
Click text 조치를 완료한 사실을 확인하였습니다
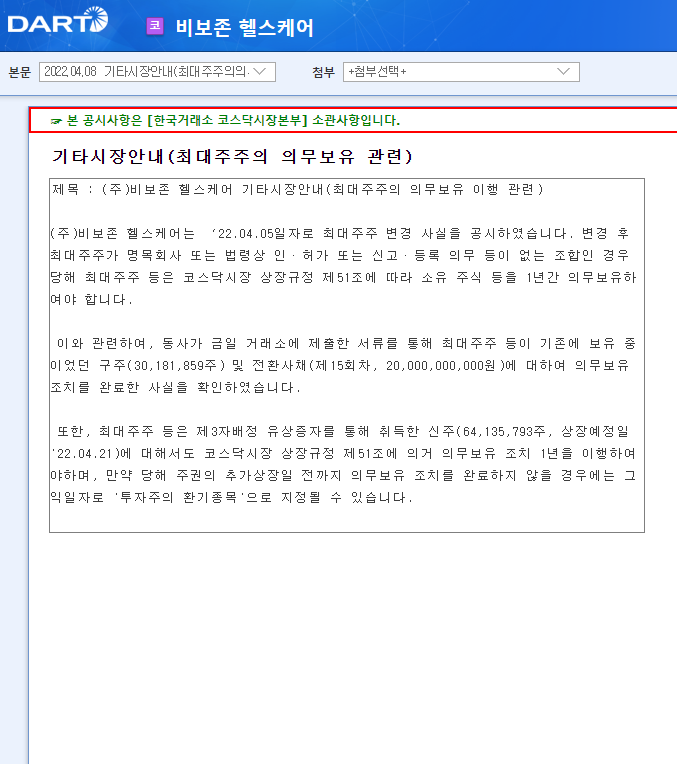pyautogui.click(x=175, y=387)
